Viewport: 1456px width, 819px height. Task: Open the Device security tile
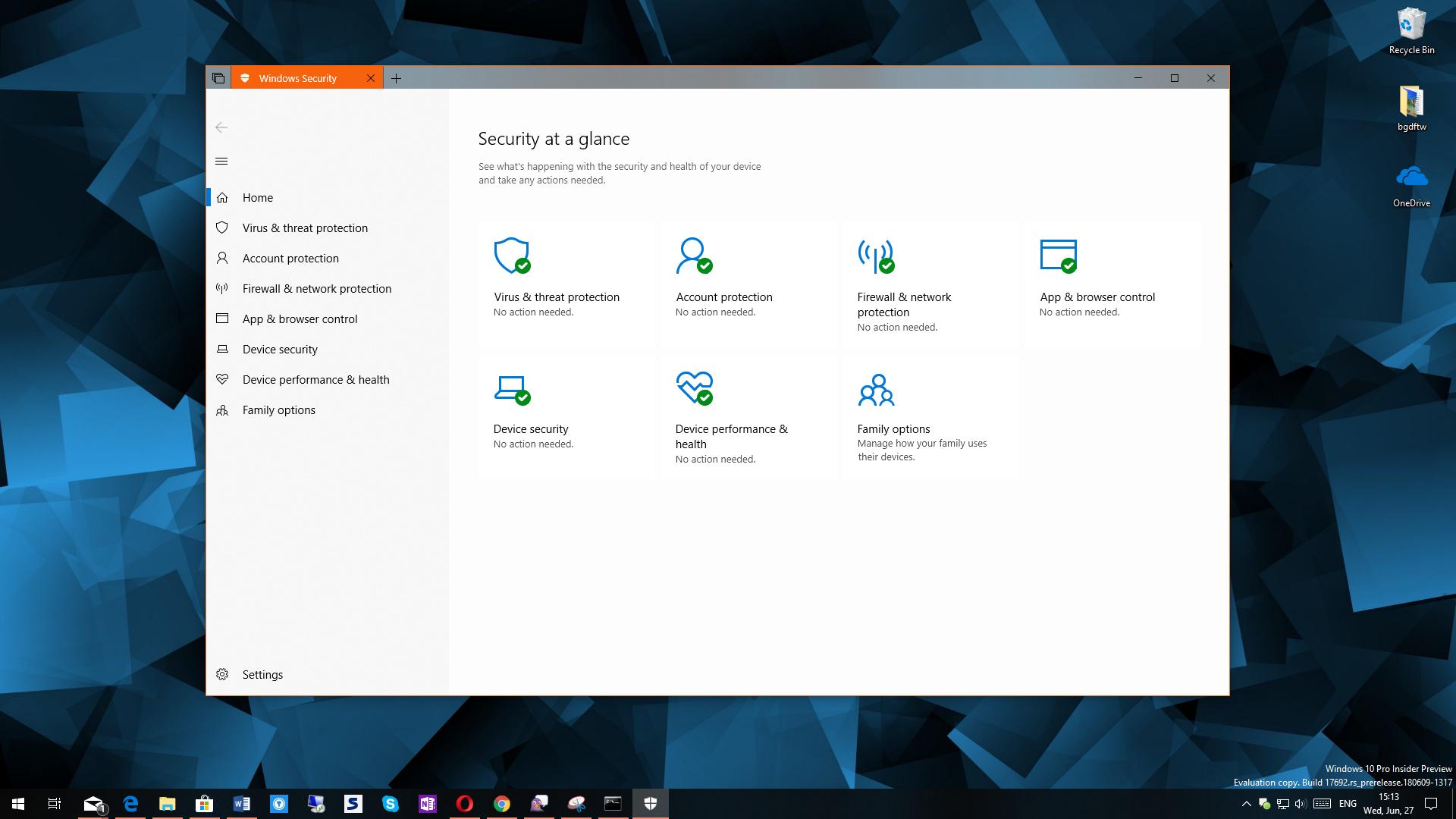click(566, 416)
